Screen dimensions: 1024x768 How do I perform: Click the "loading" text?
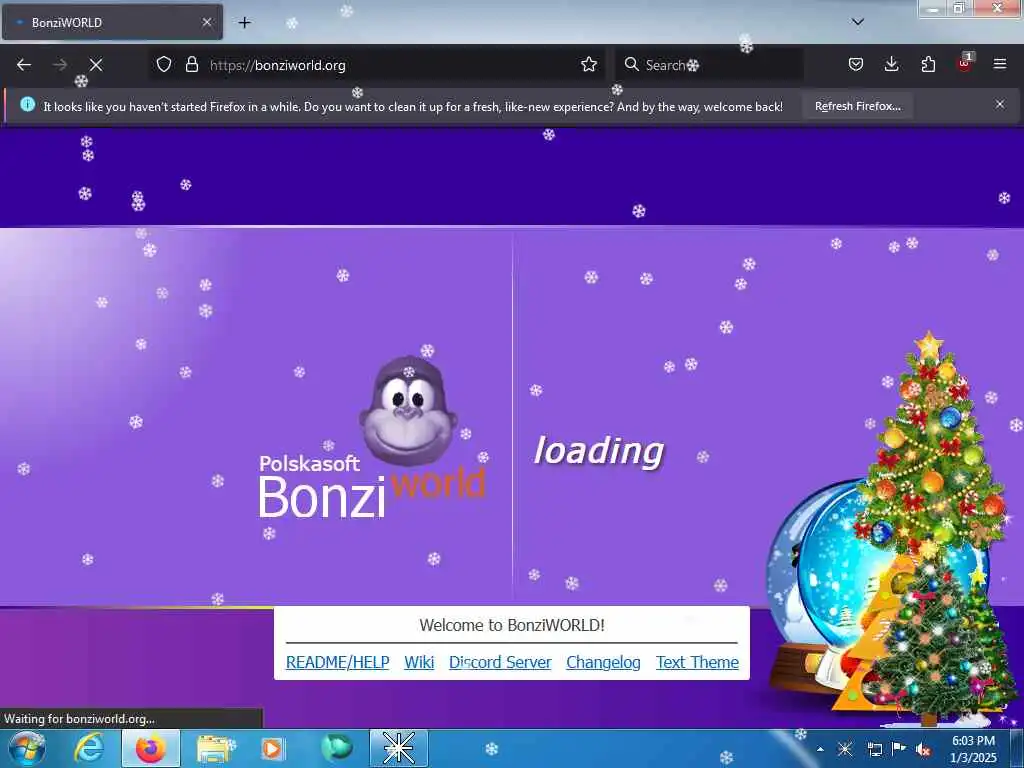[x=598, y=451]
